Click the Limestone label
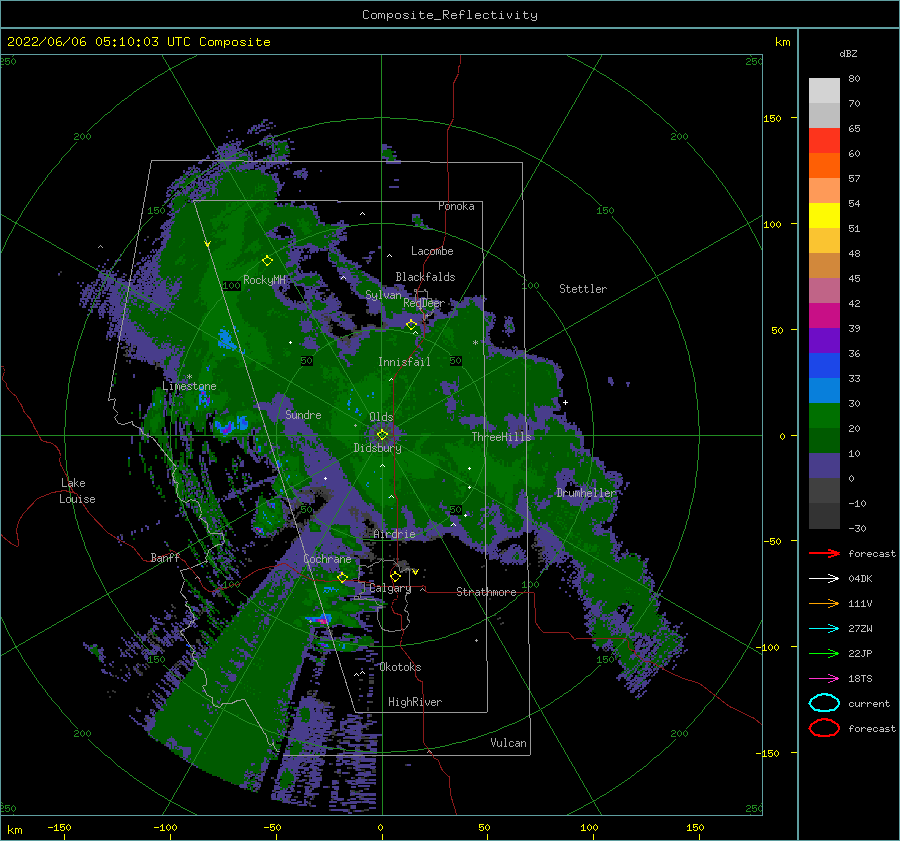 pos(189,386)
